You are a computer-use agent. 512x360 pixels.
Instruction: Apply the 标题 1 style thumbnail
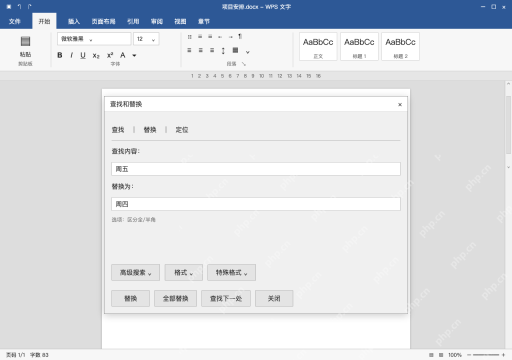pyautogui.click(x=359, y=47)
